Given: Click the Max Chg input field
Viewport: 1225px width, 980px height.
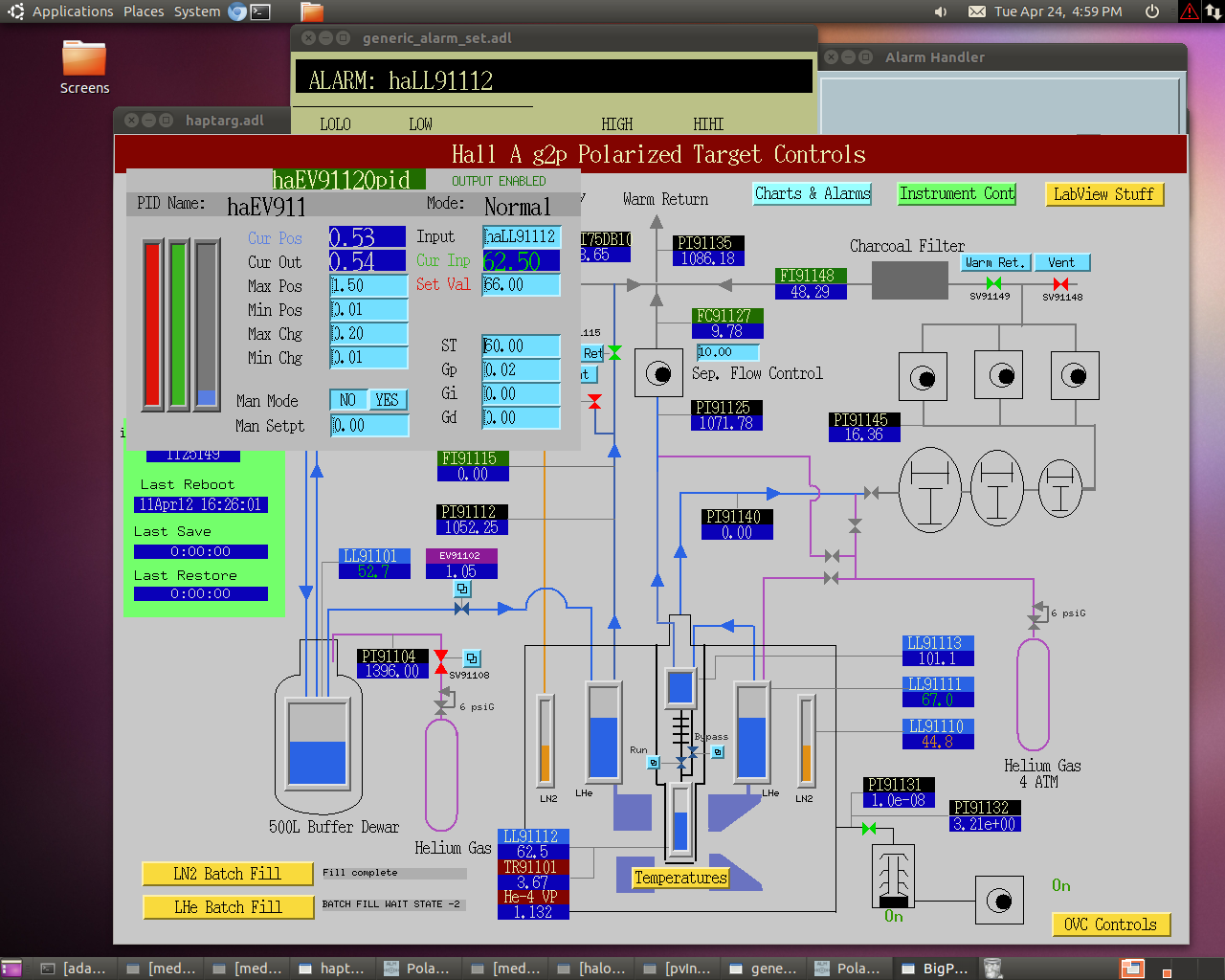Looking at the screenshot, I should click(368, 334).
